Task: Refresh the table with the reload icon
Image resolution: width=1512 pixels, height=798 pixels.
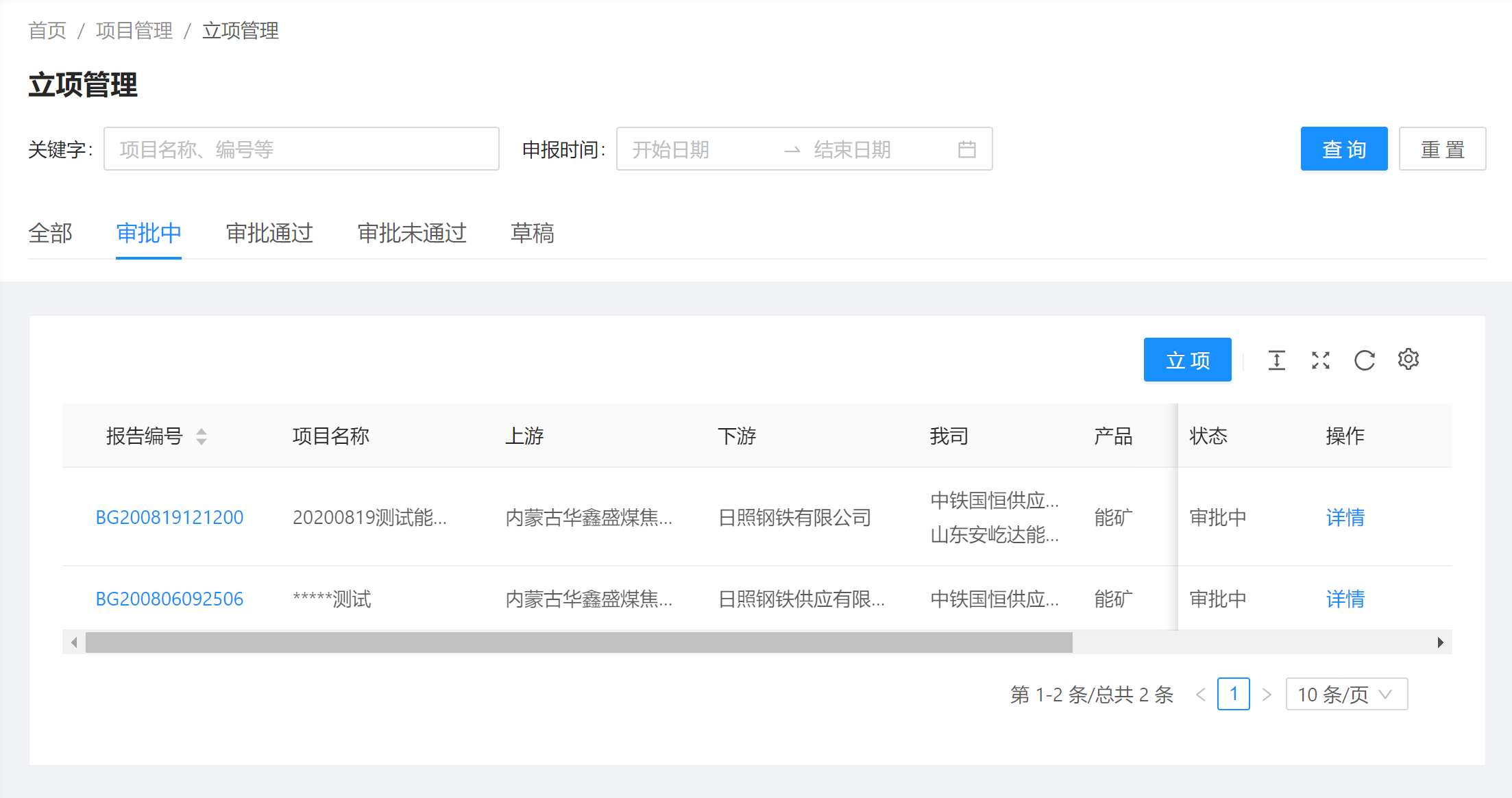Action: click(x=1364, y=360)
